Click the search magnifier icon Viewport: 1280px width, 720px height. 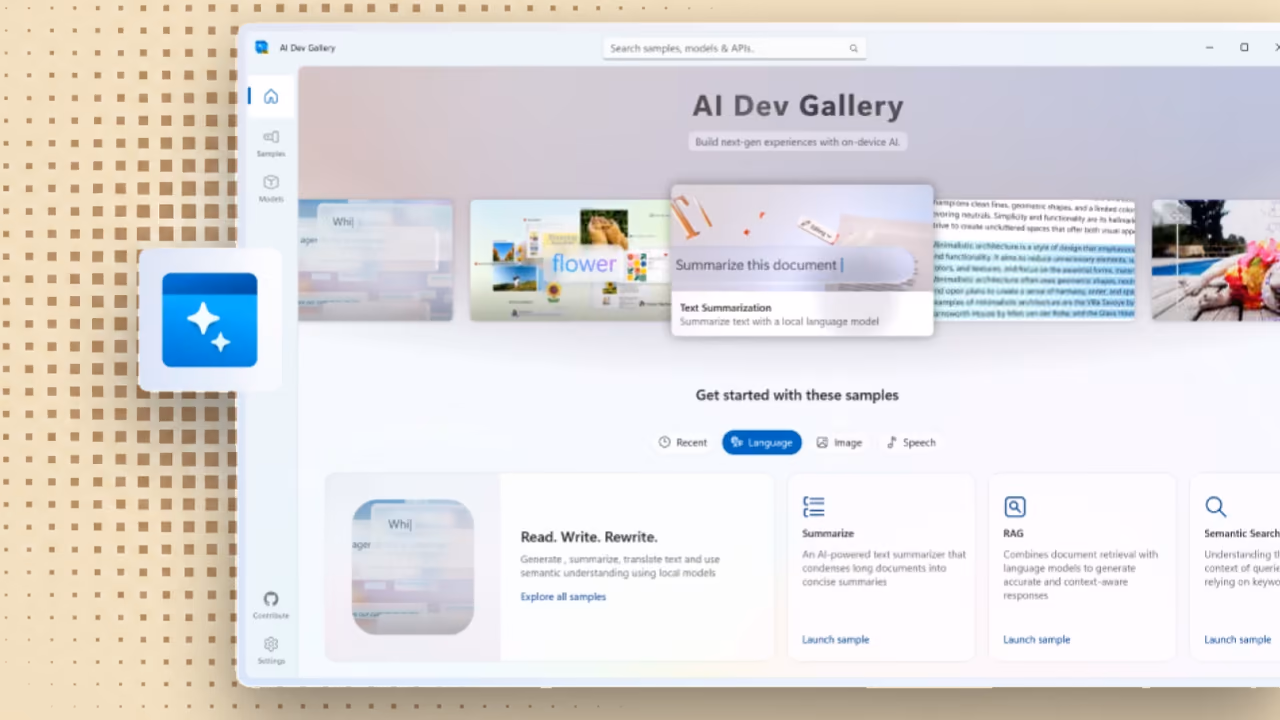853,48
